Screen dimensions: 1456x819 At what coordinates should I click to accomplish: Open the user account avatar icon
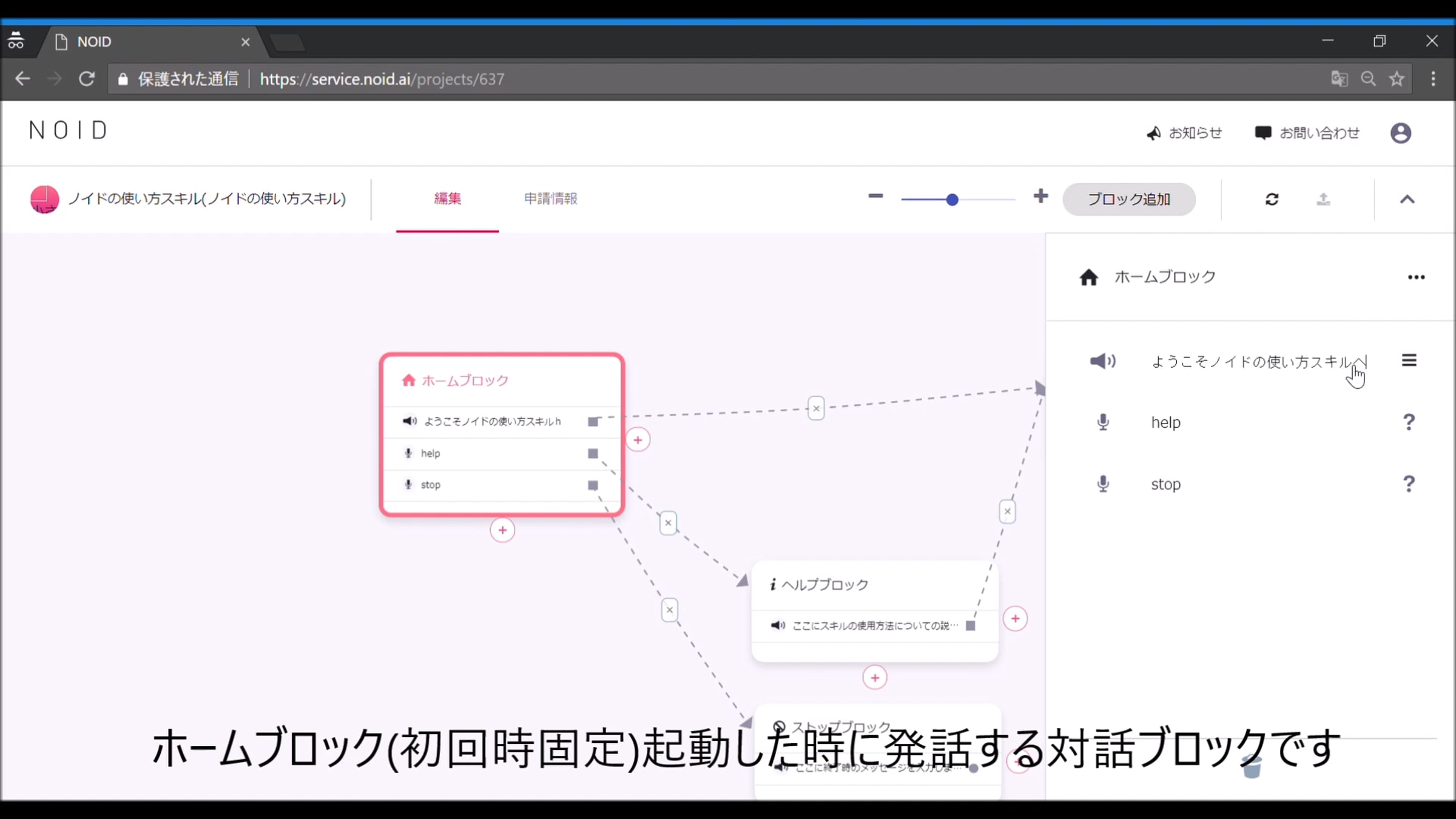[x=1400, y=133]
